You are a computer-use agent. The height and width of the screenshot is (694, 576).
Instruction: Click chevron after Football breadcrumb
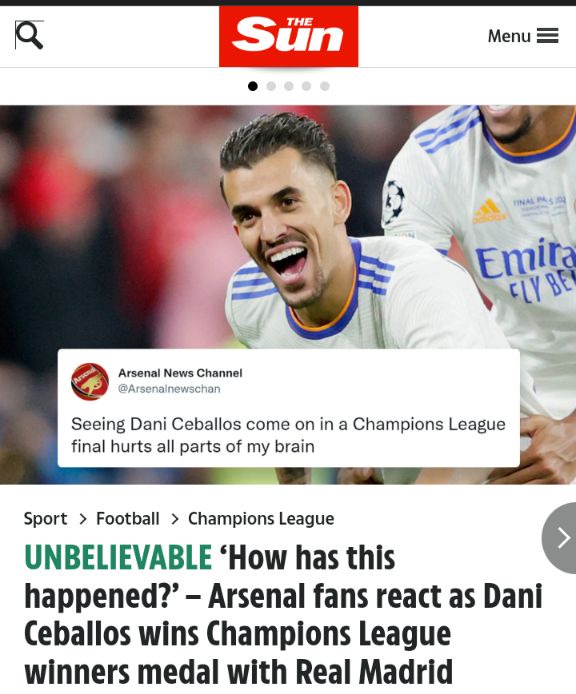(x=175, y=519)
